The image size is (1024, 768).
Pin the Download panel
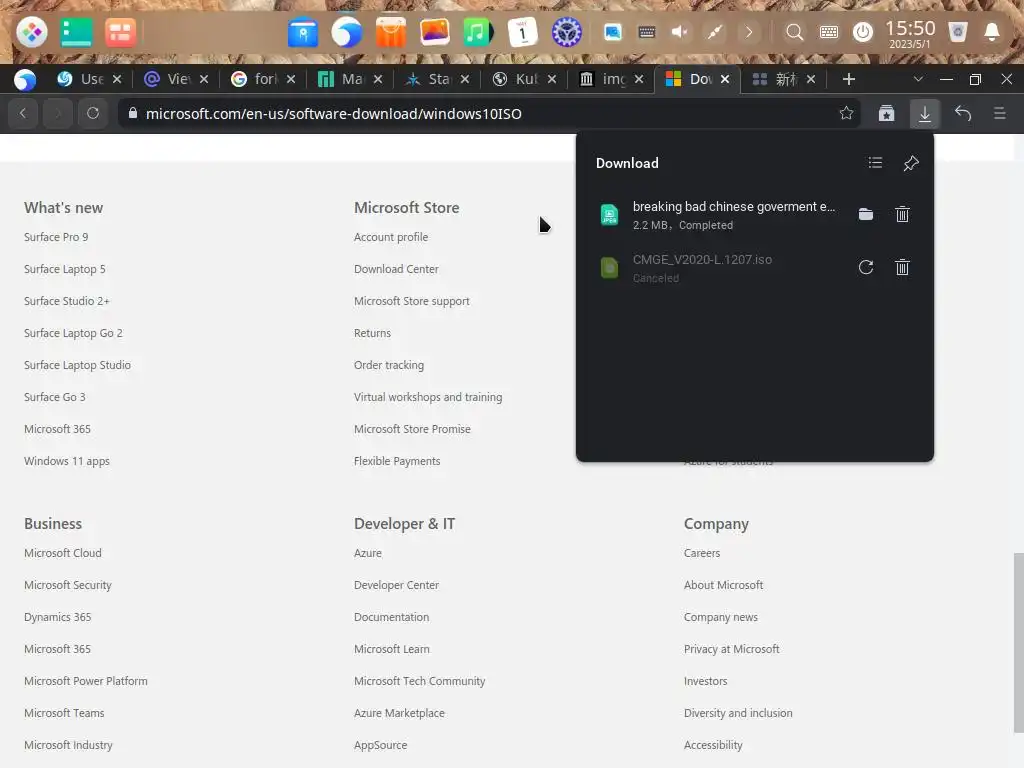[911, 163]
